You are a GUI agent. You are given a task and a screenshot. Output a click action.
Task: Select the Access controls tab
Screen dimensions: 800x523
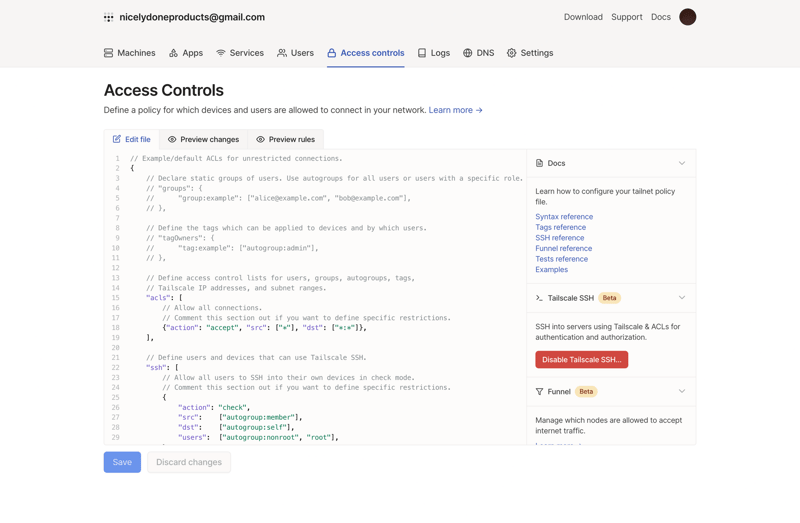tap(366, 53)
